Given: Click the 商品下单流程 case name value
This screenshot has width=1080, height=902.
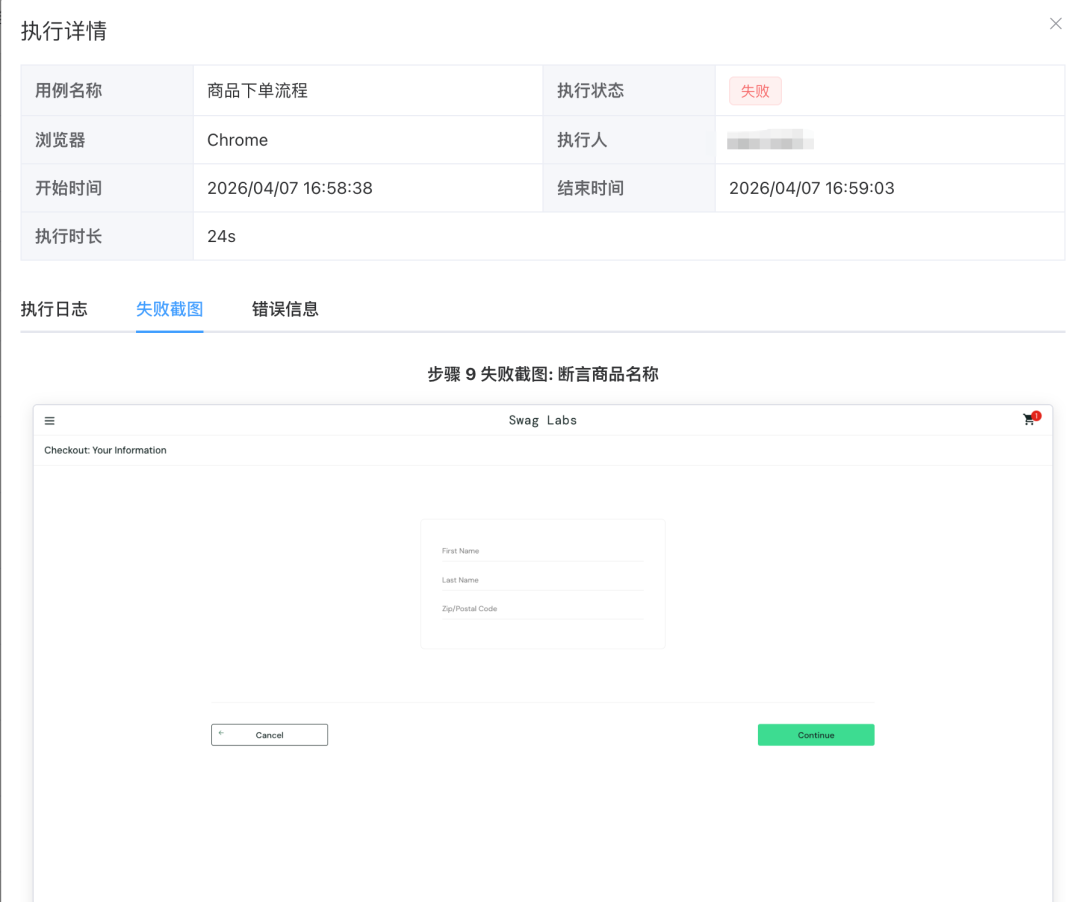Looking at the screenshot, I should click(x=258, y=91).
